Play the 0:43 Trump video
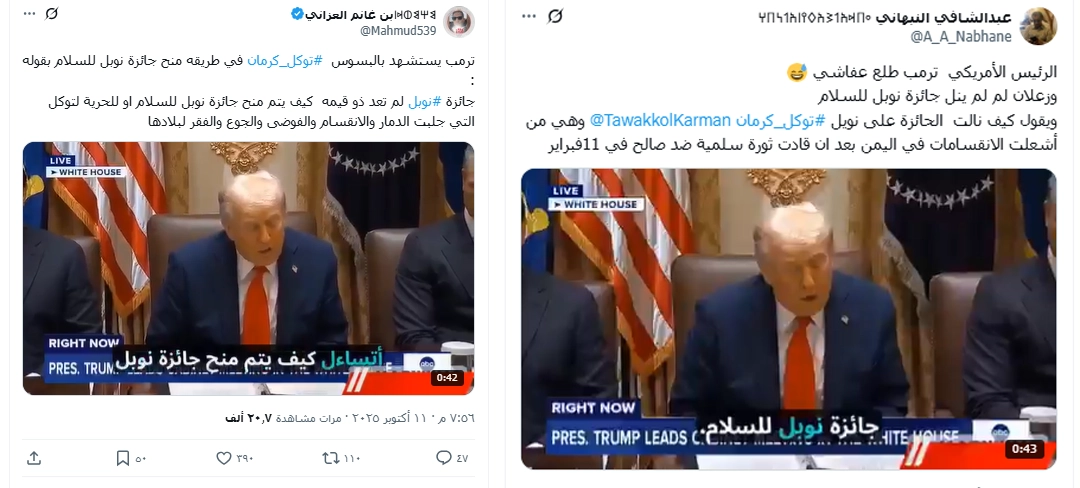1080x488 pixels. 789,319
